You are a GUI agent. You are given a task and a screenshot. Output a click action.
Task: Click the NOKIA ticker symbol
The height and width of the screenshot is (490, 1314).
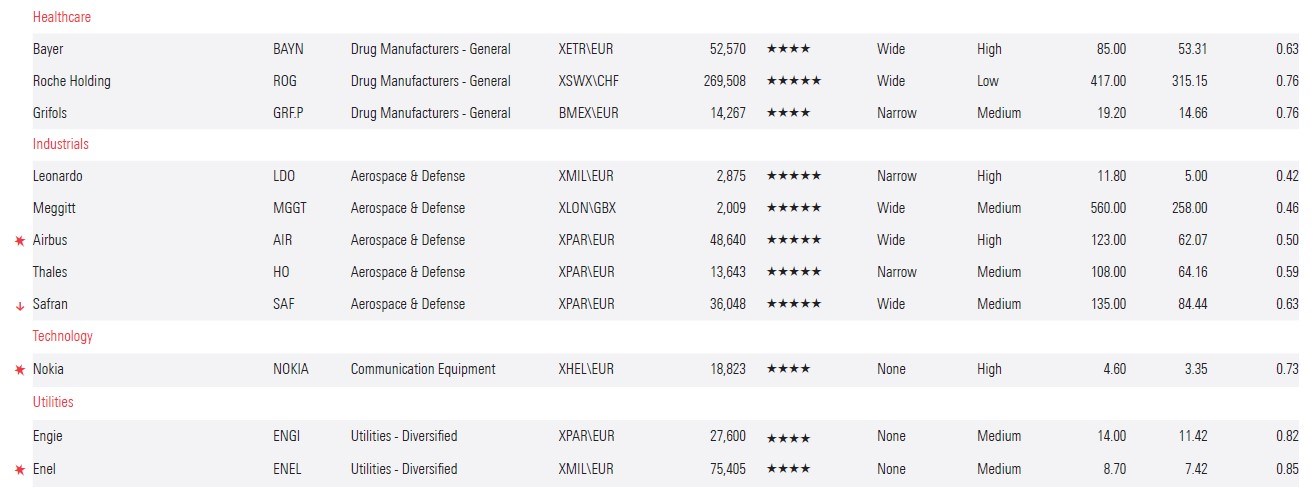[291, 369]
